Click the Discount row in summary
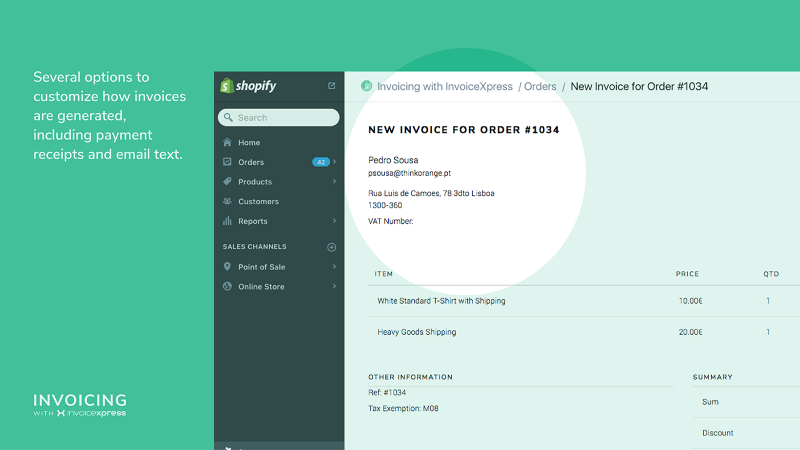This screenshot has height=450, width=800. pos(746,433)
